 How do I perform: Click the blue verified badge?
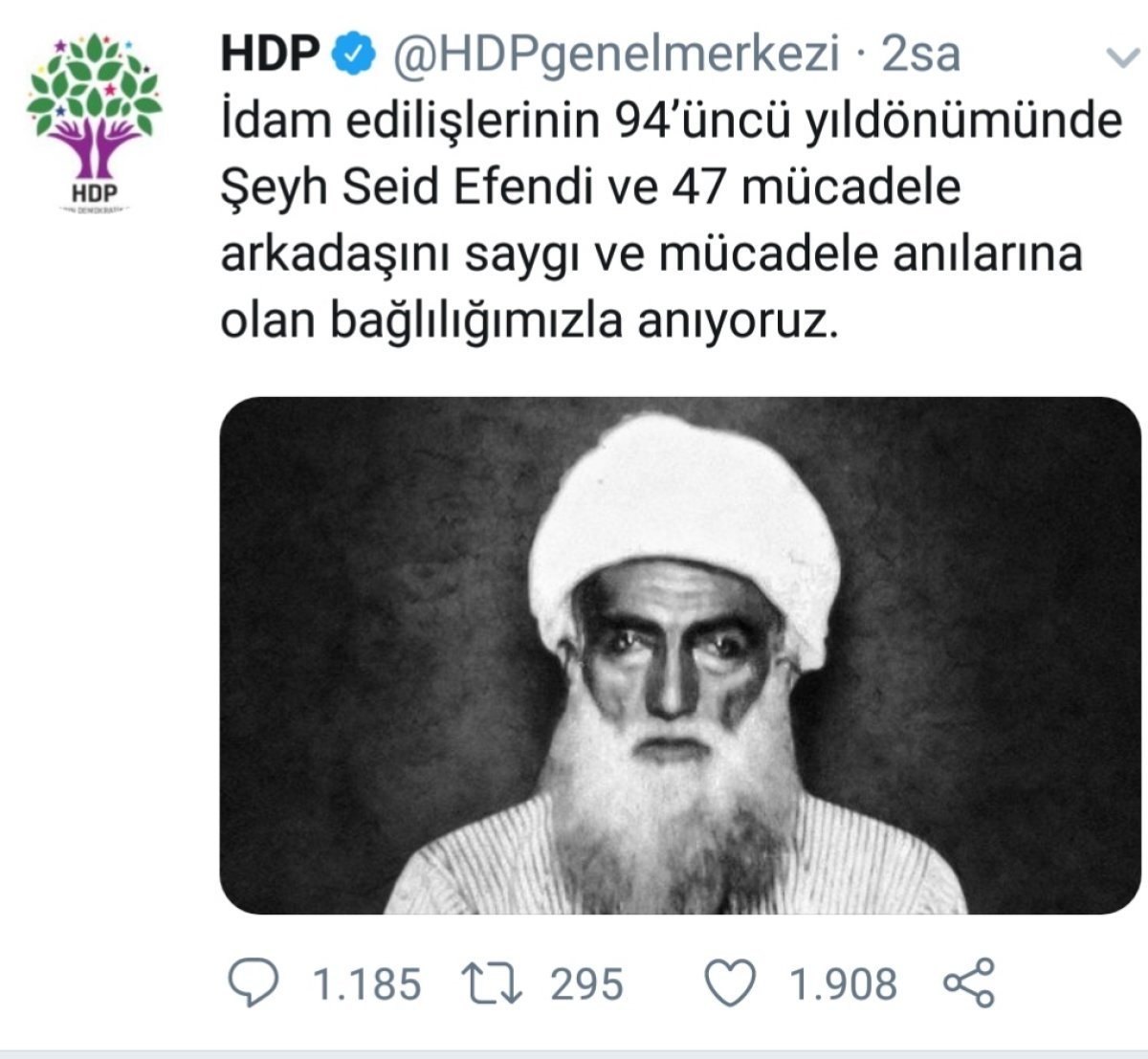(354, 55)
